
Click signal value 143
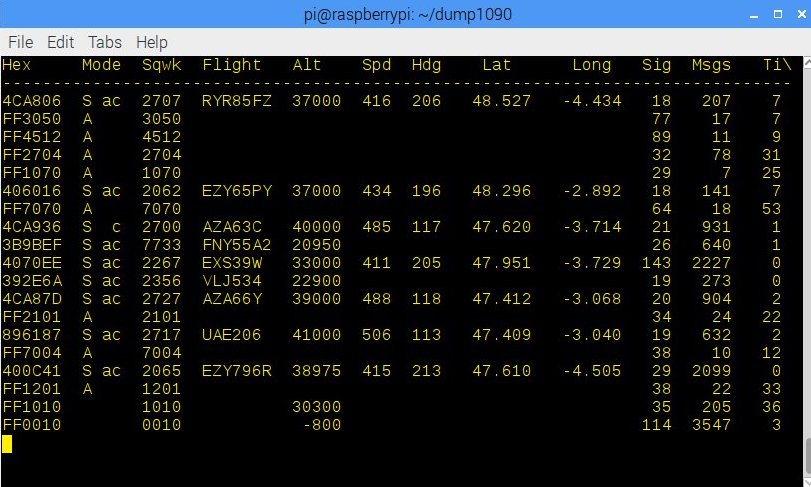coord(657,263)
